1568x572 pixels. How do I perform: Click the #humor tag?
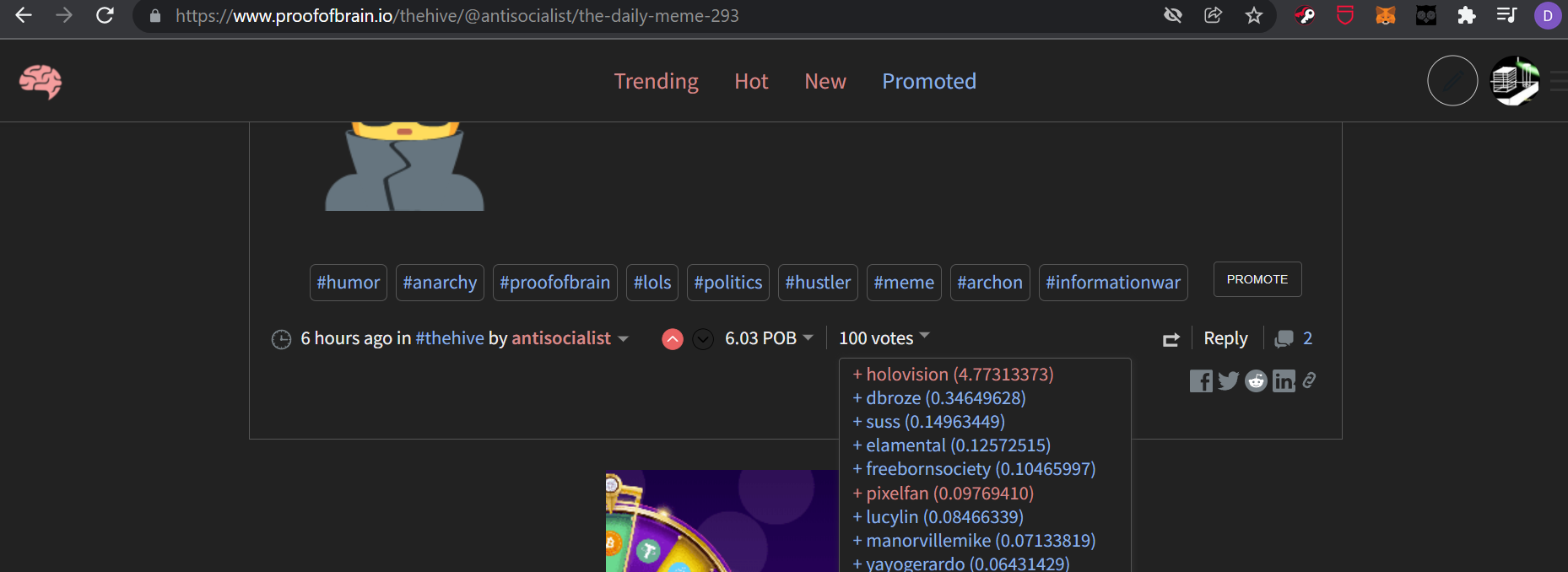pyautogui.click(x=349, y=283)
